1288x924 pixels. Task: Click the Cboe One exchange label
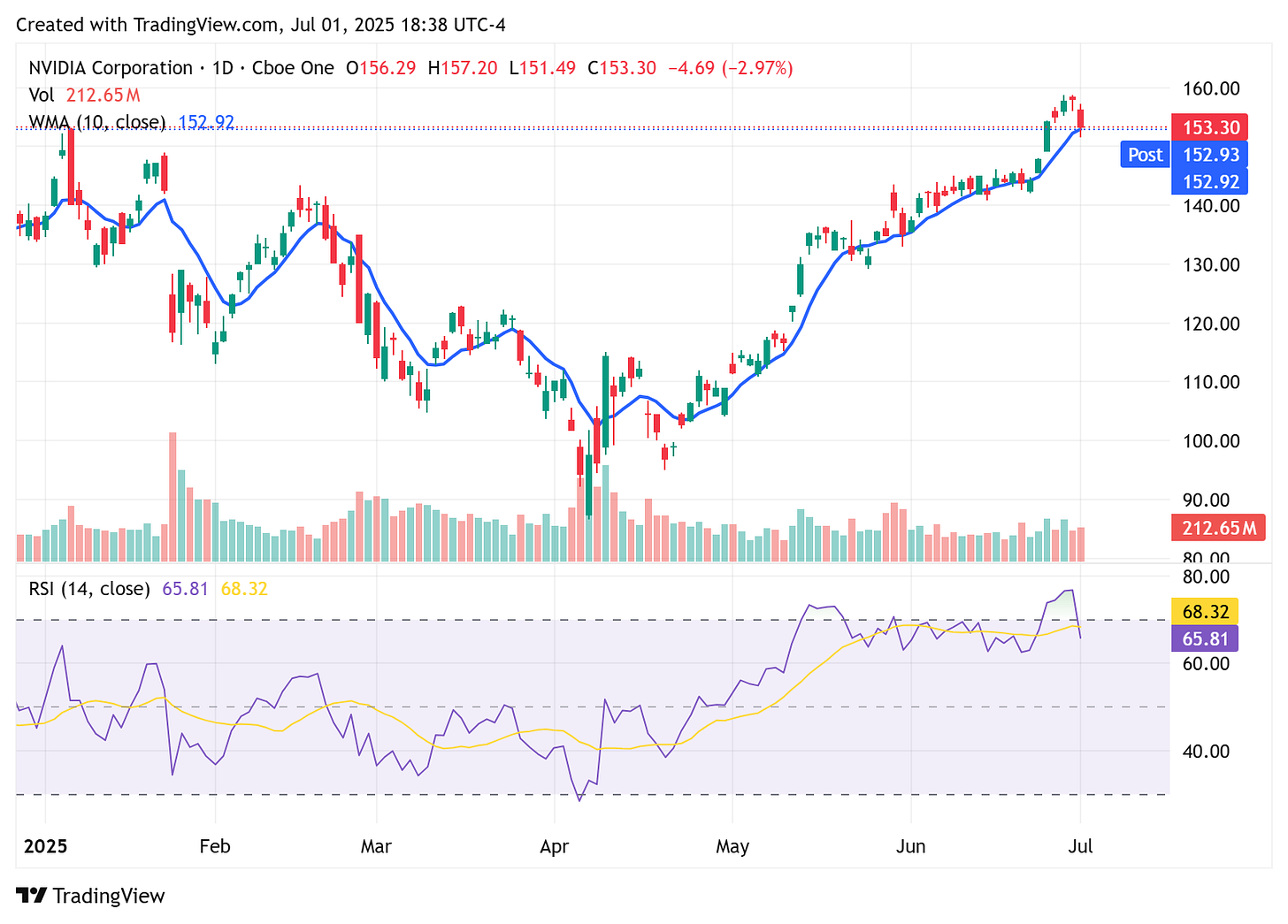(x=293, y=67)
